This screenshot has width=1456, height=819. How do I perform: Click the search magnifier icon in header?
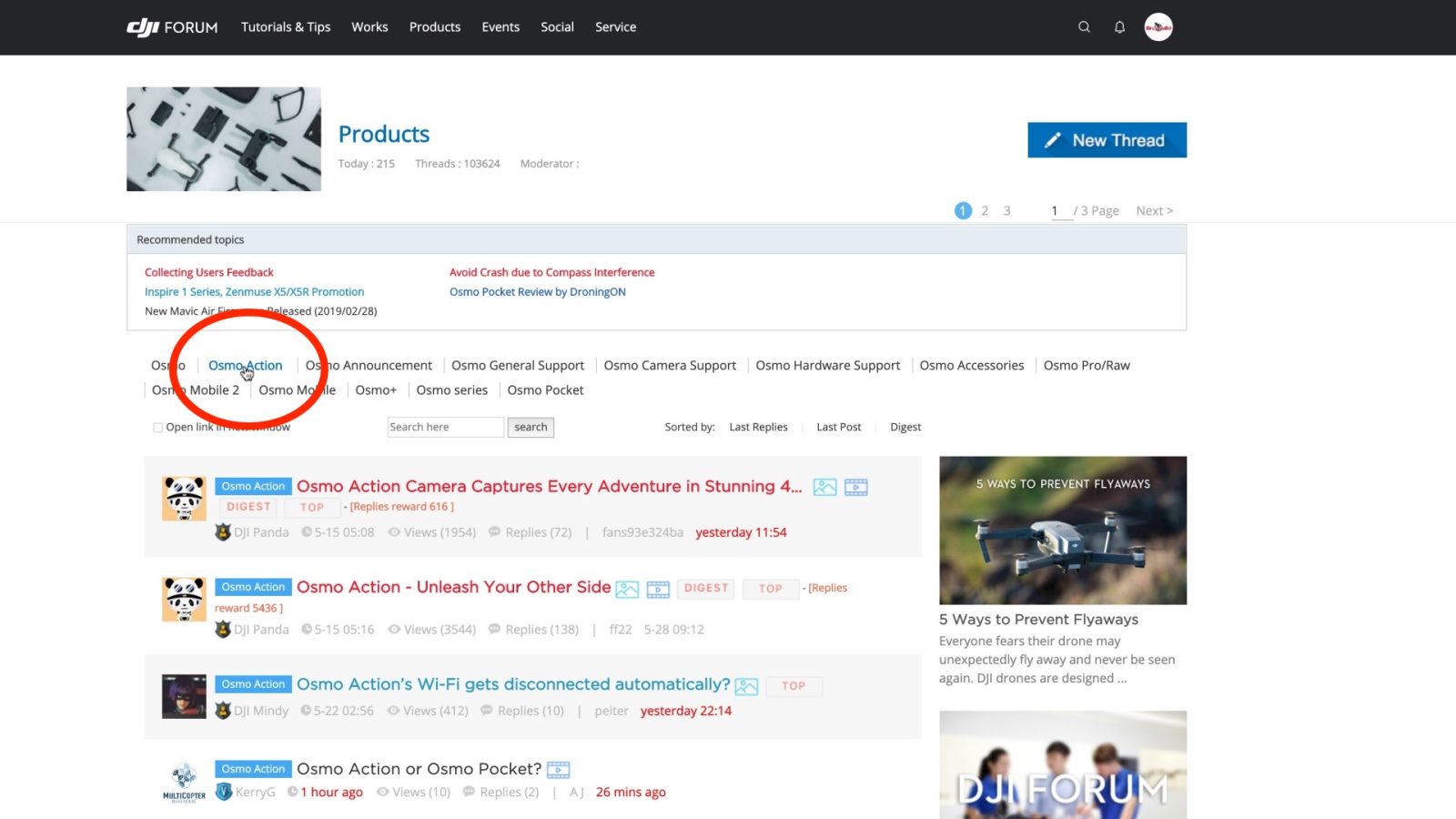coord(1084,27)
